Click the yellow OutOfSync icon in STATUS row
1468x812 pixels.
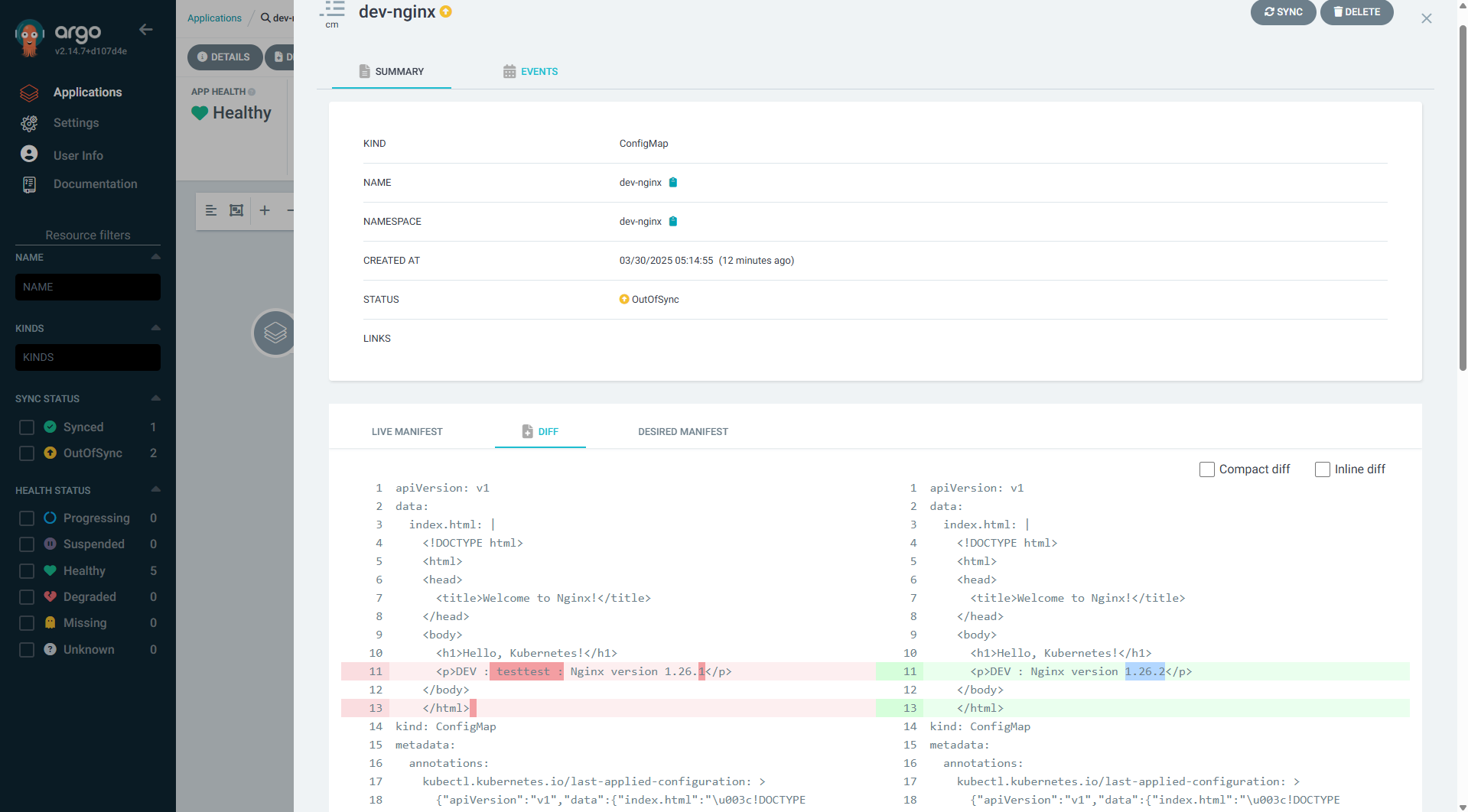pos(624,300)
